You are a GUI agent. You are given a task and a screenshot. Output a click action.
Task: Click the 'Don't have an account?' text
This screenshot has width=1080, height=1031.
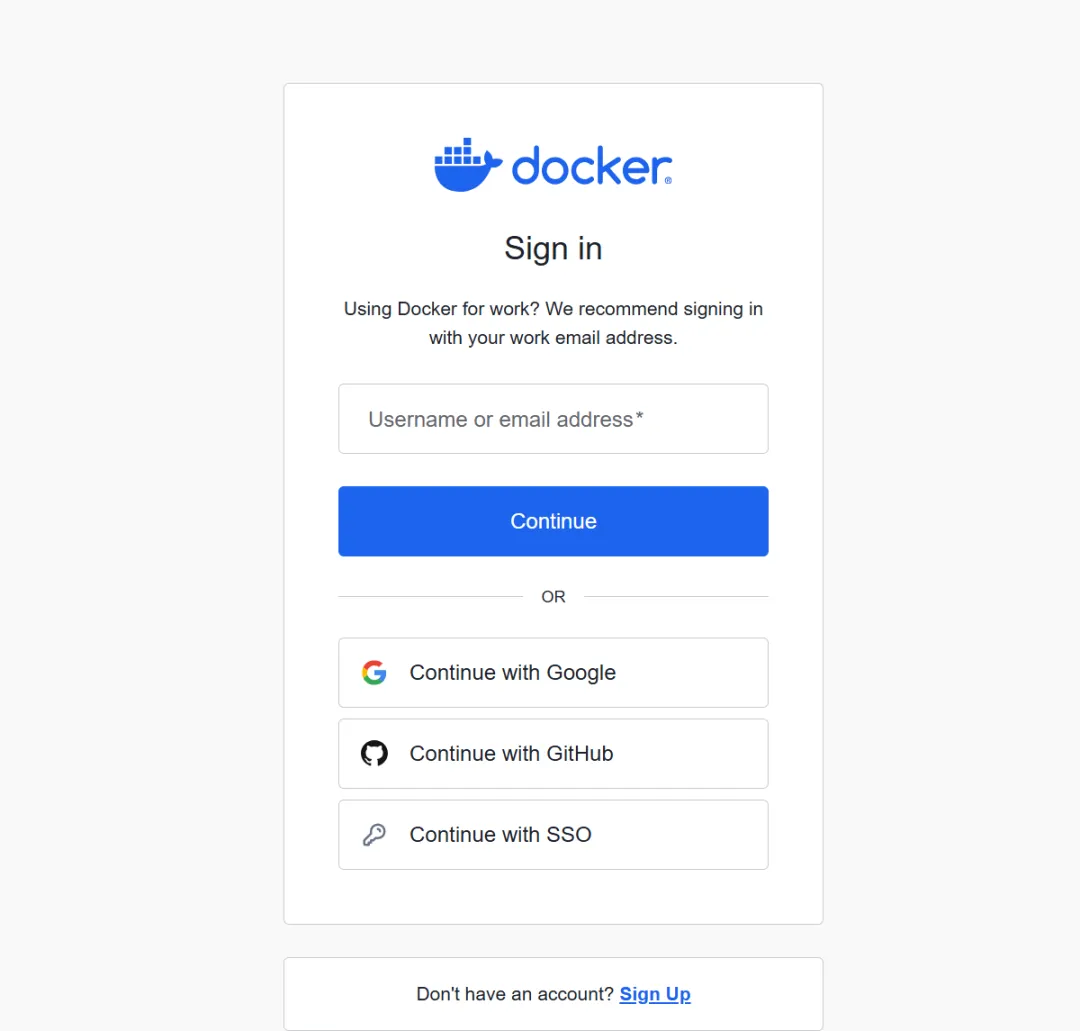515,994
